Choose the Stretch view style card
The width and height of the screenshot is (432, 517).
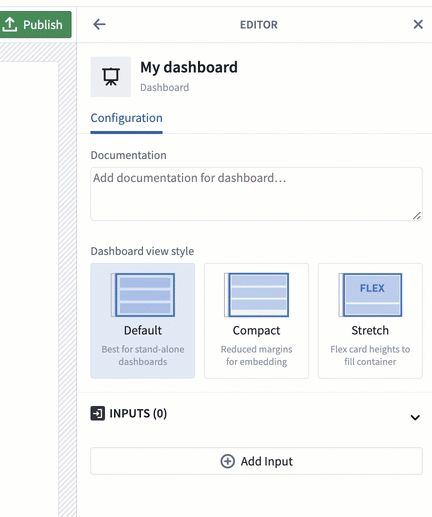pos(370,321)
